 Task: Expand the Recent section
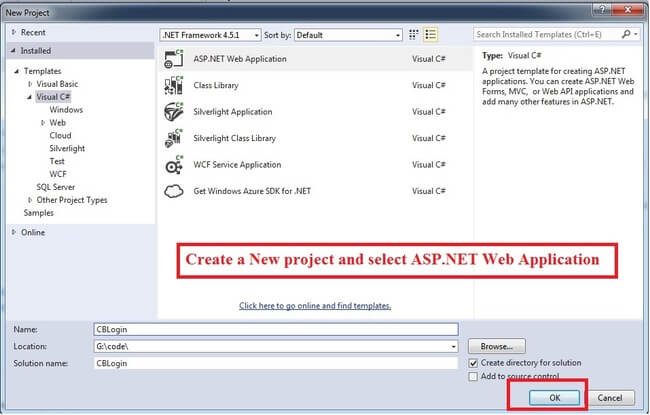pyautogui.click(x=14, y=32)
